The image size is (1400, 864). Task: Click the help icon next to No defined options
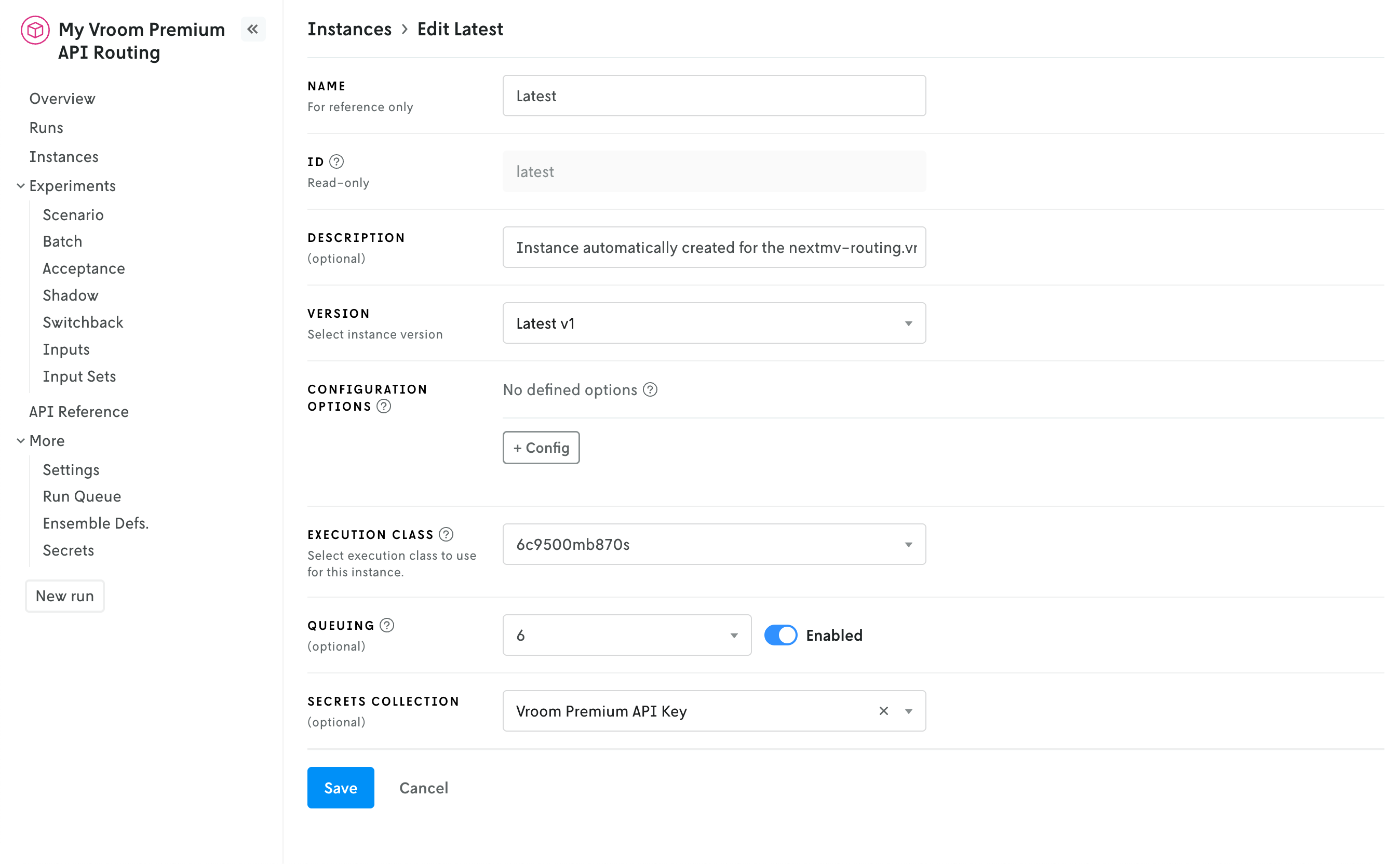click(649, 390)
